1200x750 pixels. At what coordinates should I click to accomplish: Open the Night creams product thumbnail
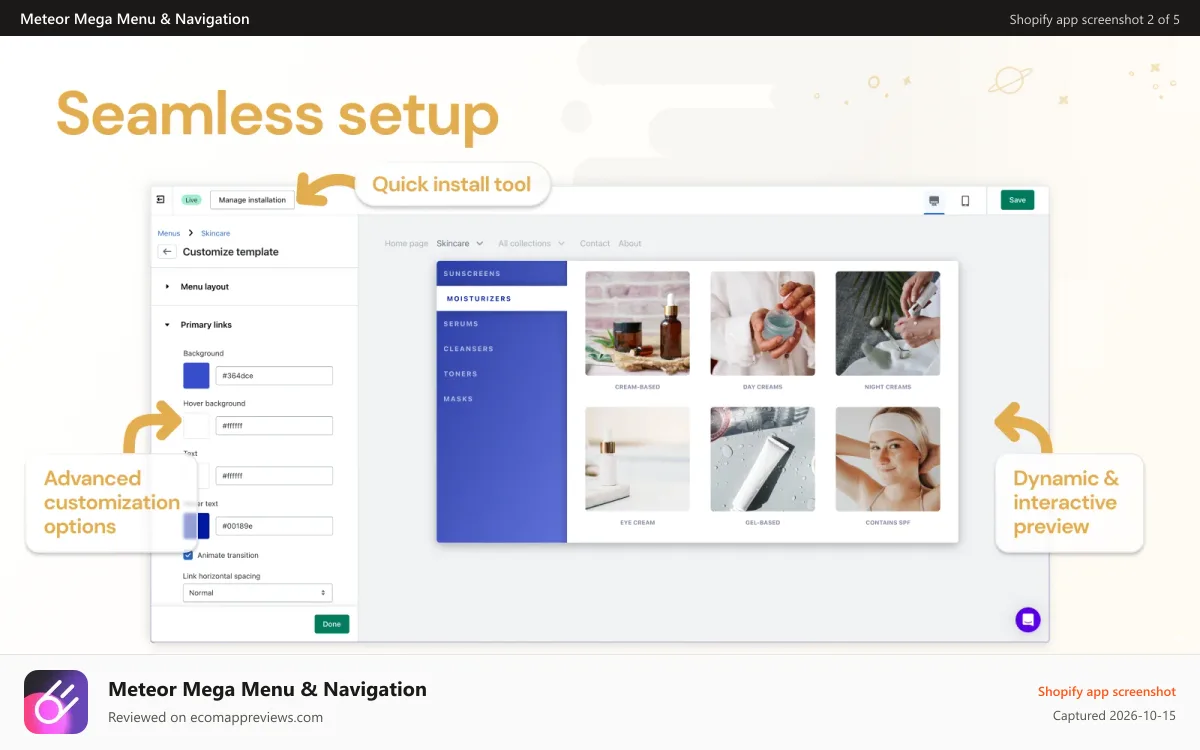(888, 323)
